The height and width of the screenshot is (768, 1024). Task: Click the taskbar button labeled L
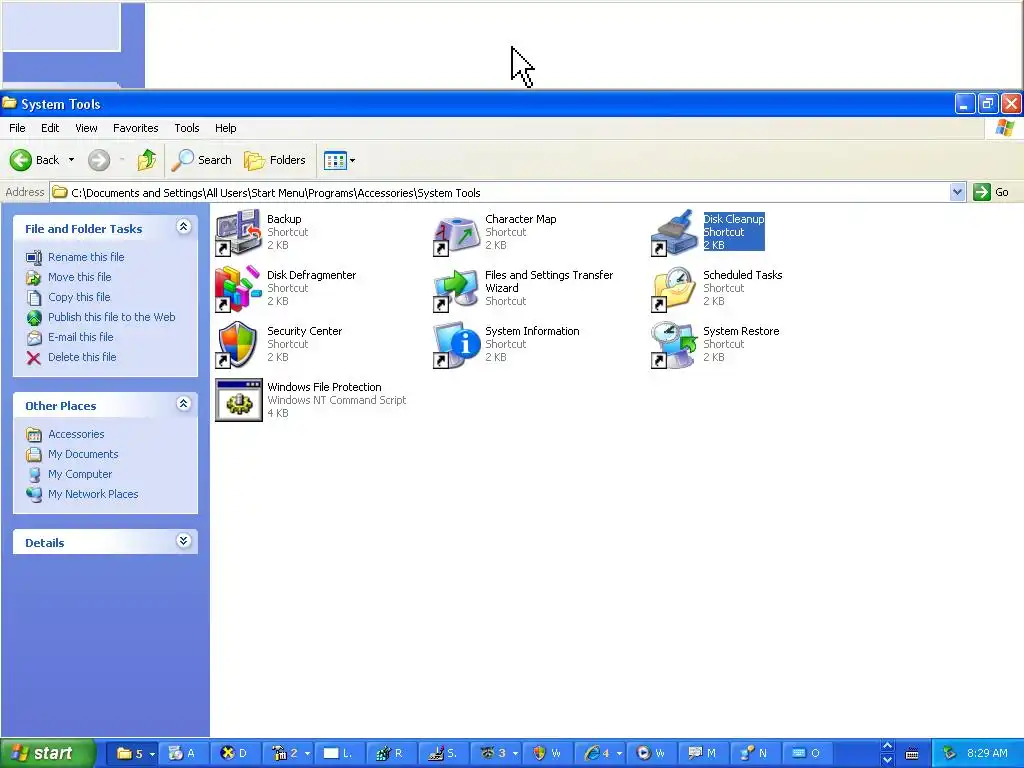[x=338, y=754]
